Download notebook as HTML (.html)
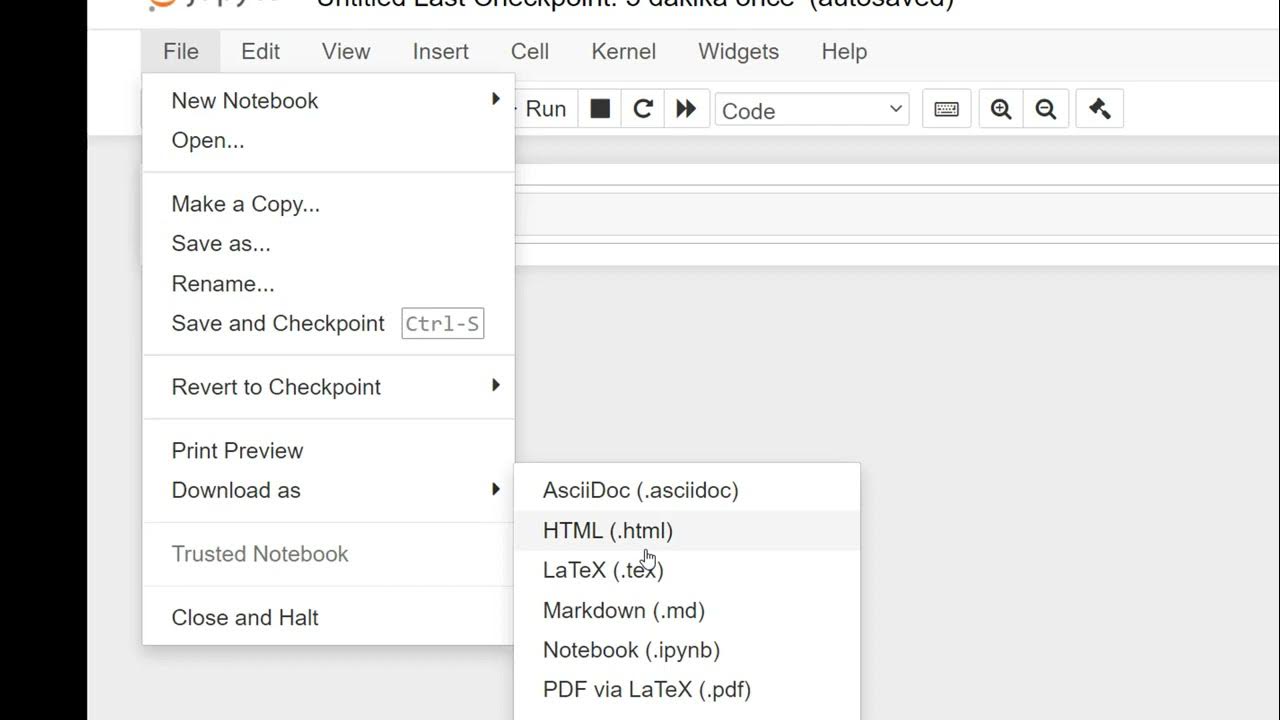This screenshot has height=720, width=1280. (608, 531)
